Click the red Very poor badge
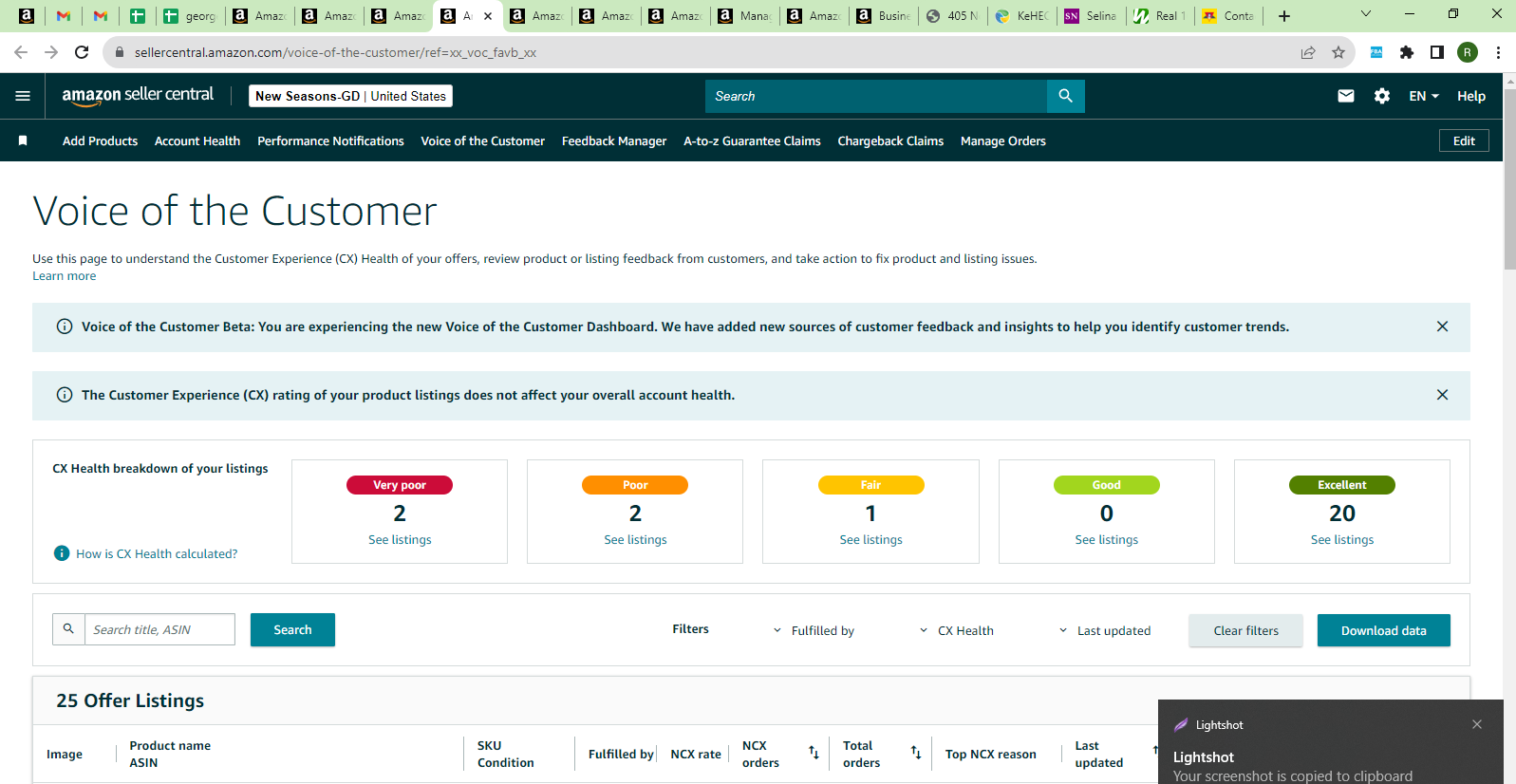Image resolution: width=1516 pixels, height=784 pixels. [x=400, y=485]
